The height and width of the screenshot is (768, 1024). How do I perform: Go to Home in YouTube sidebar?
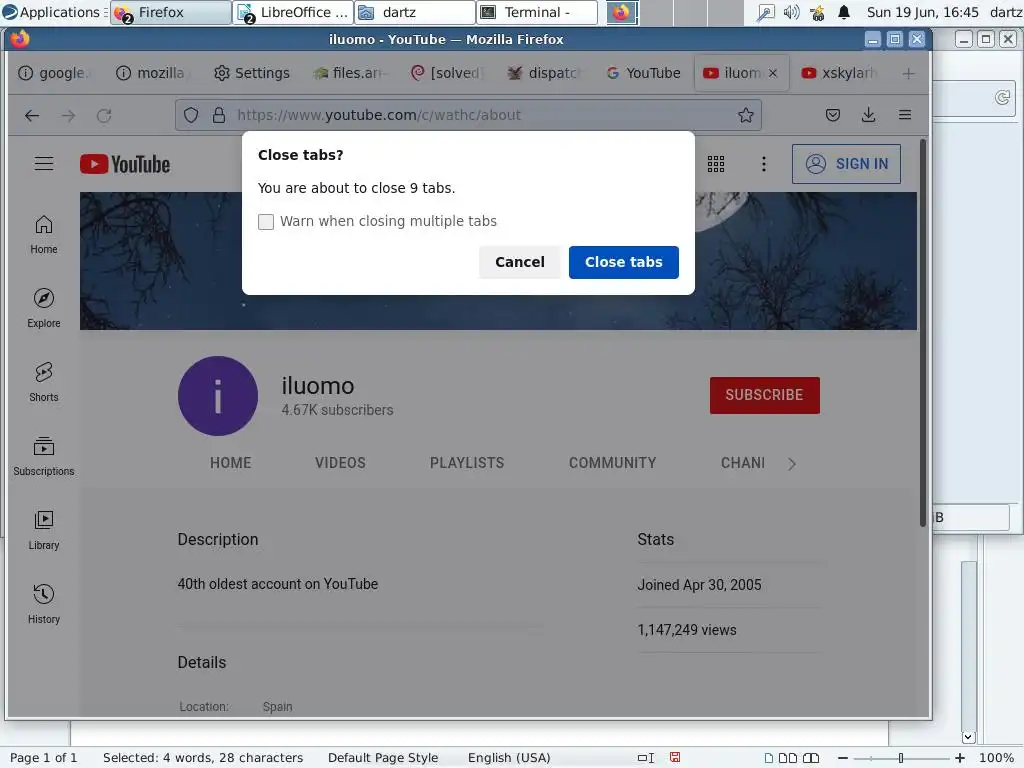[x=44, y=235]
